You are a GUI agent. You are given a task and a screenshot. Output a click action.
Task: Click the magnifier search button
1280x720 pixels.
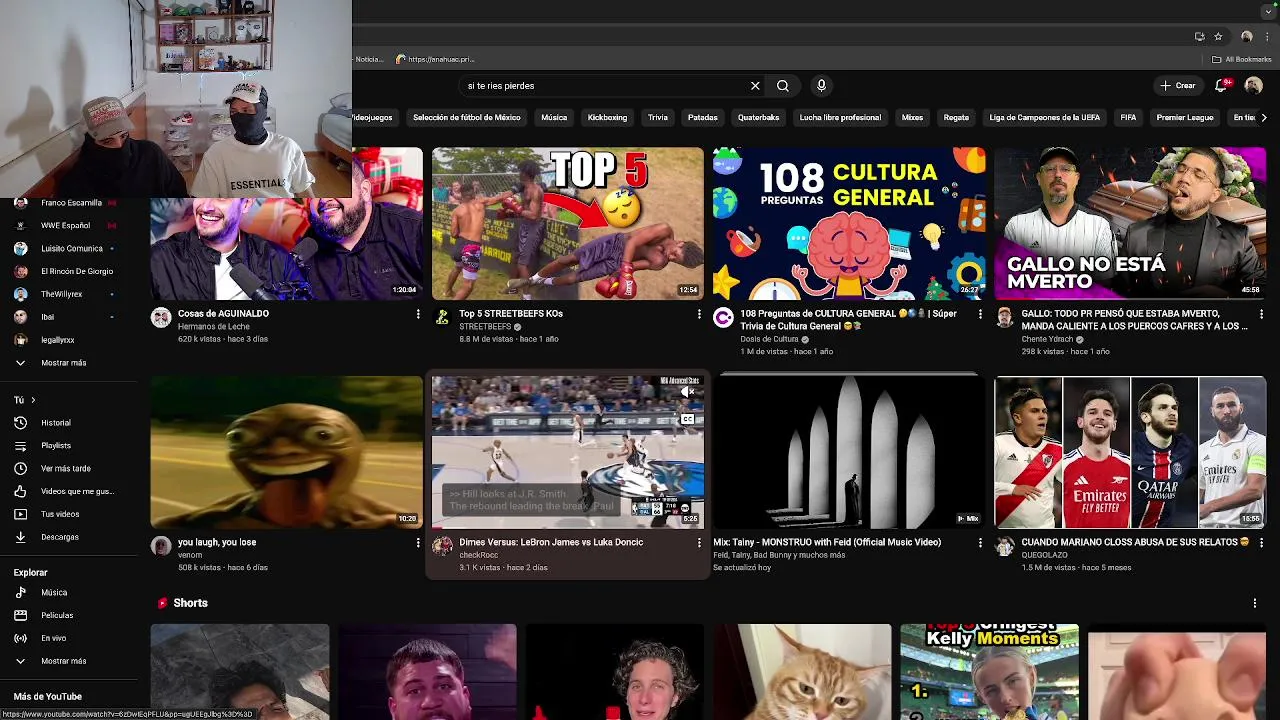[x=783, y=86]
